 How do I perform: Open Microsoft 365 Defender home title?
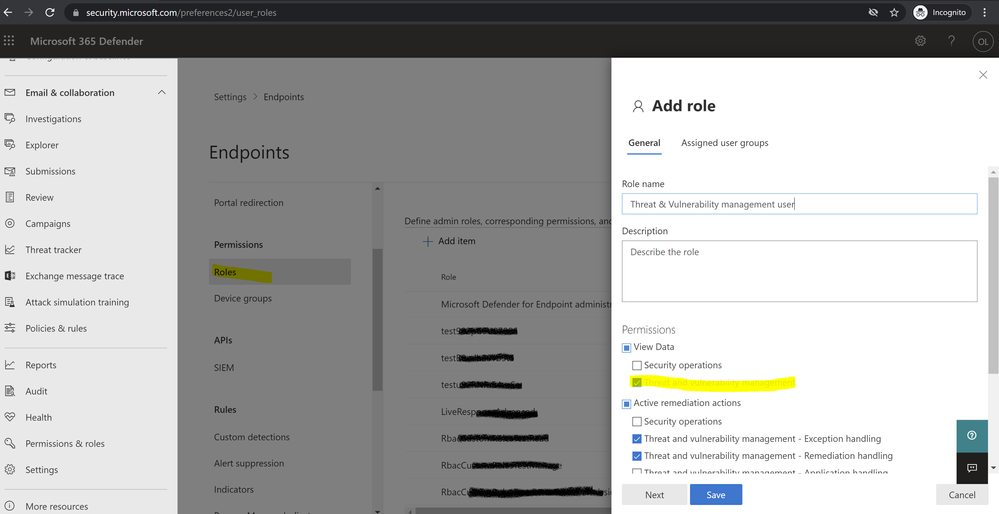87,41
